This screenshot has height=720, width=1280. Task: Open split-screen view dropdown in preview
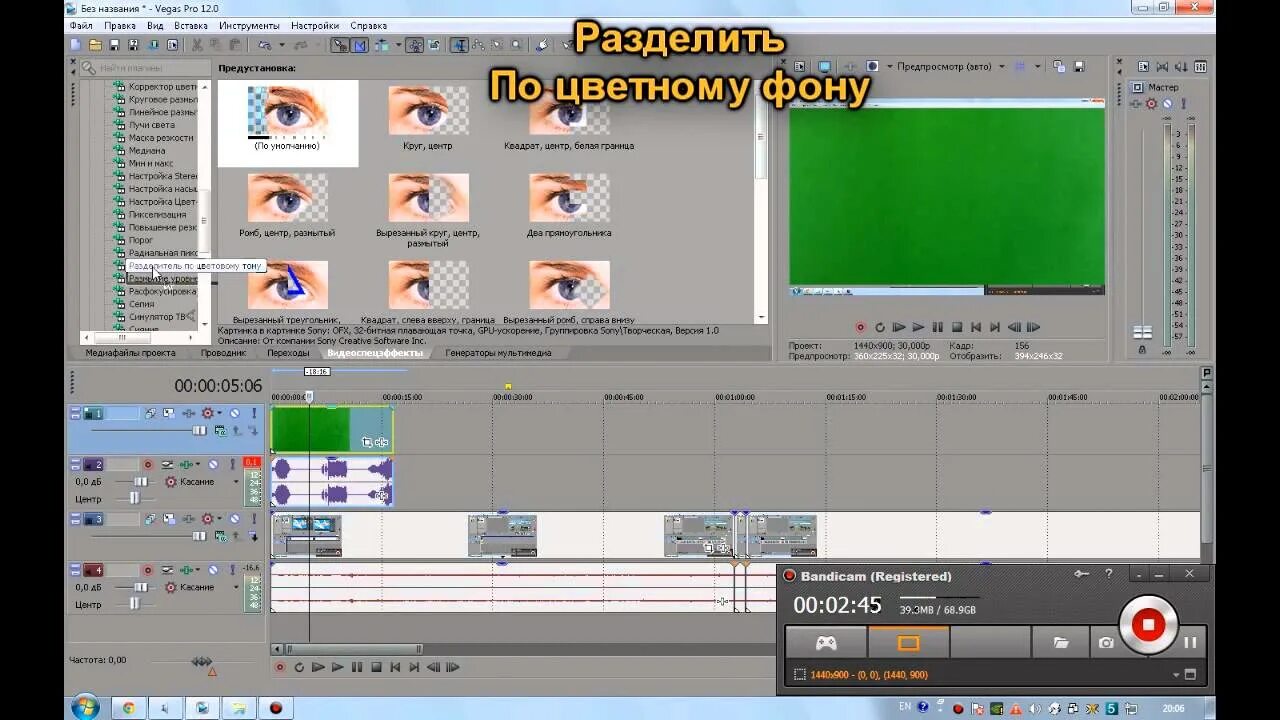(x=889, y=67)
